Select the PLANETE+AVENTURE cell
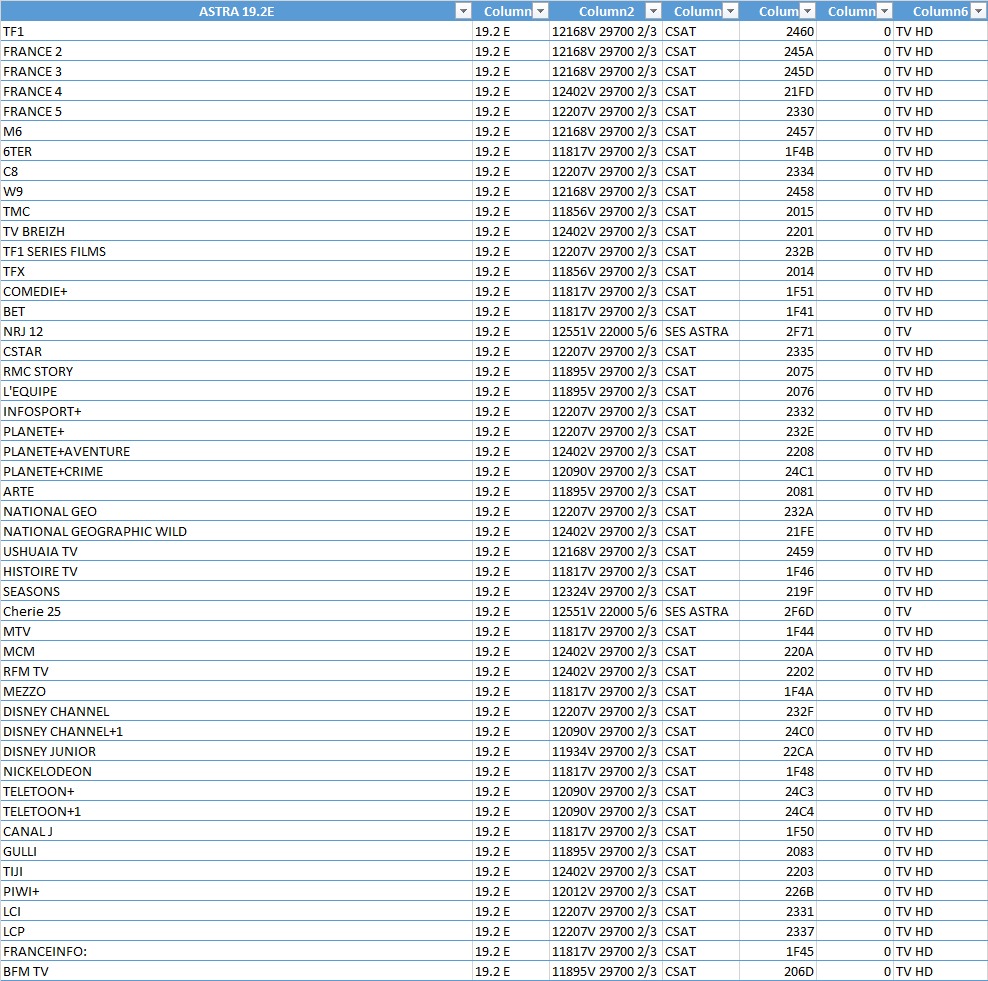Screen dimensions: 988x981 click(x=236, y=452)
